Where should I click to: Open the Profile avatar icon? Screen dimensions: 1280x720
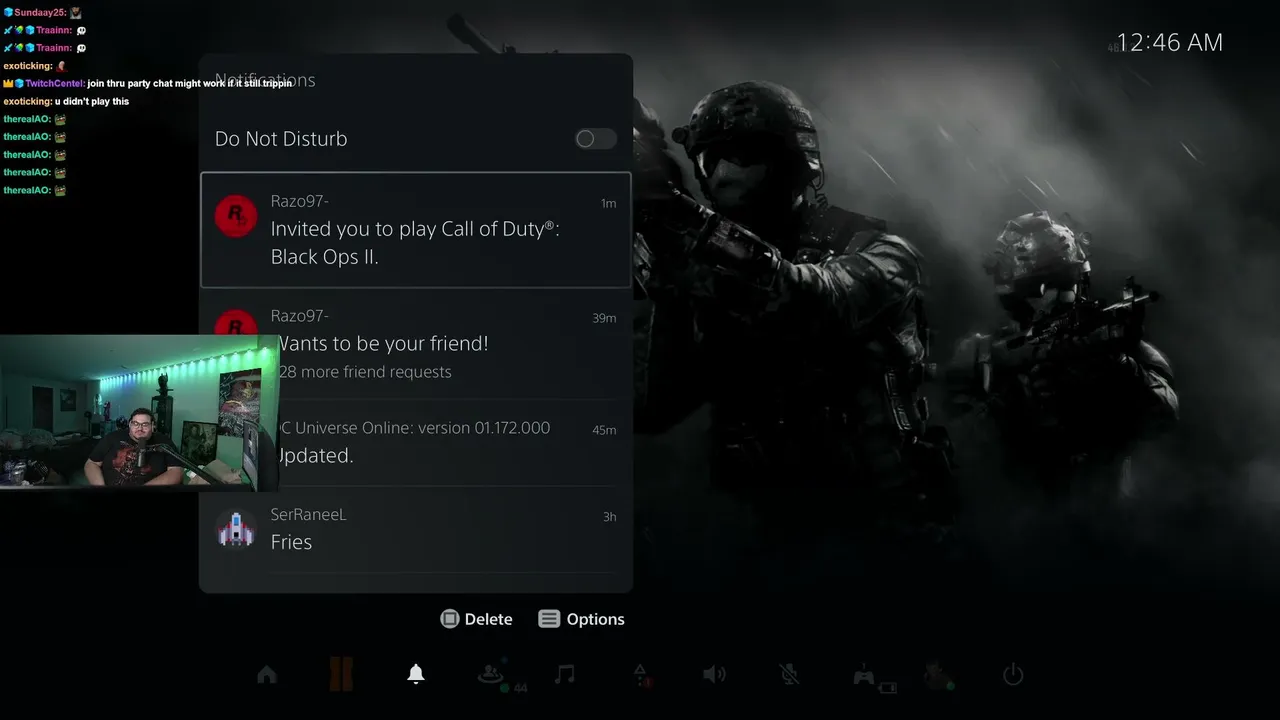point(938,675)
